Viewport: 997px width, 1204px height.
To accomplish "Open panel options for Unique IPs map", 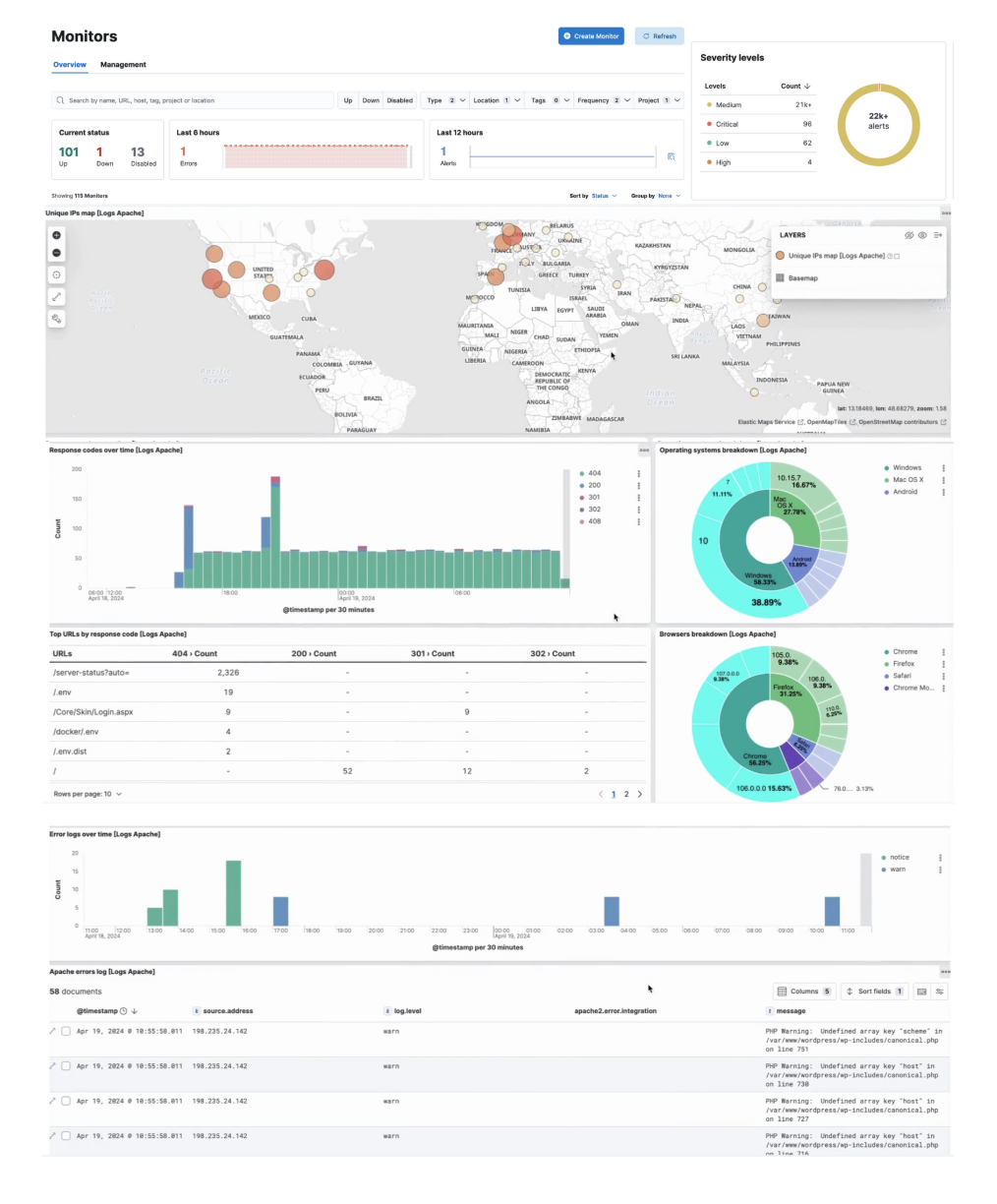I will point(946,212).
